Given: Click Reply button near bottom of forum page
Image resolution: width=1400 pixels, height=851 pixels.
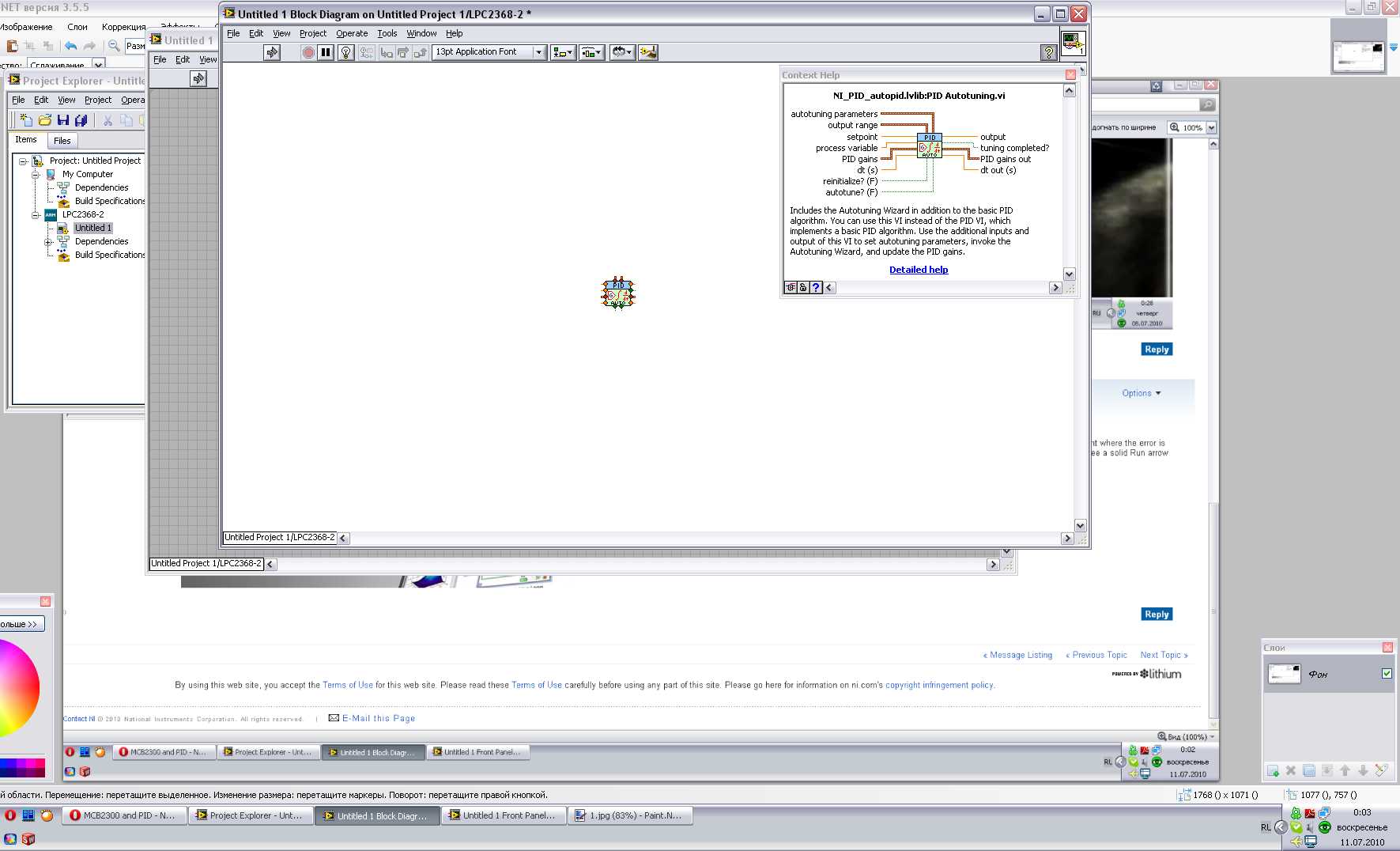Looking at the screenshot, I should point(1157,615).
